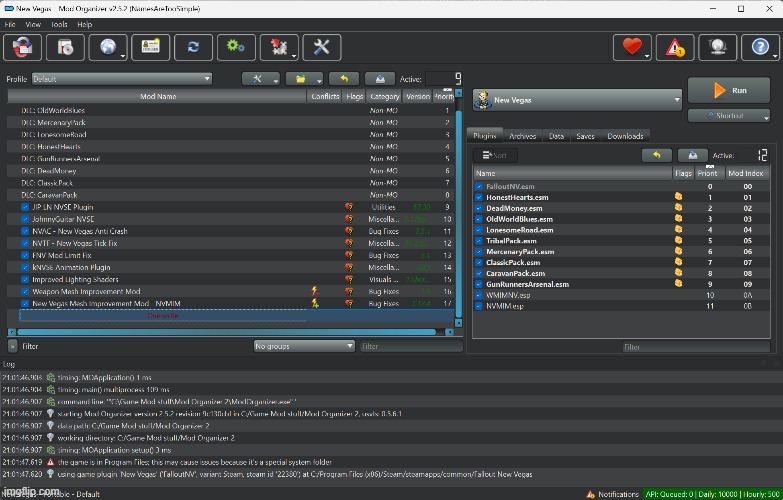This screenshot has height=500, width=783.
Task: Expand the Filter panel arrow button
Action: click(12, 346)
